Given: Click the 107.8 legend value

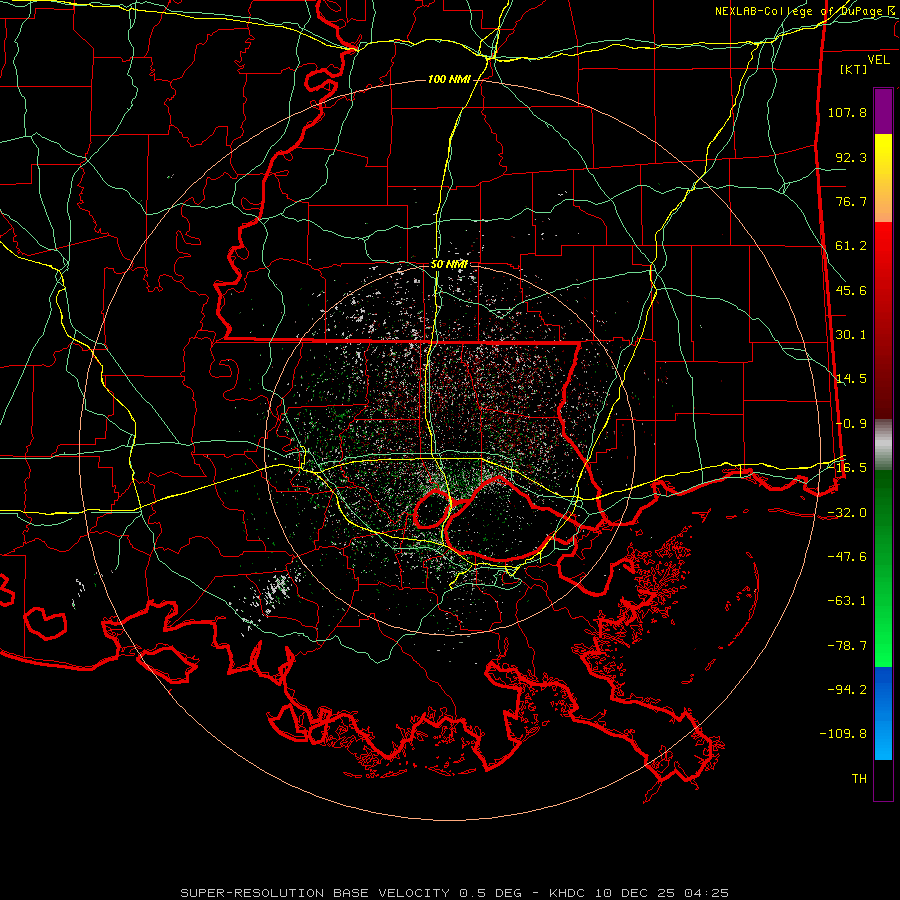Looking at the screenshot, I should pos(847,112).
